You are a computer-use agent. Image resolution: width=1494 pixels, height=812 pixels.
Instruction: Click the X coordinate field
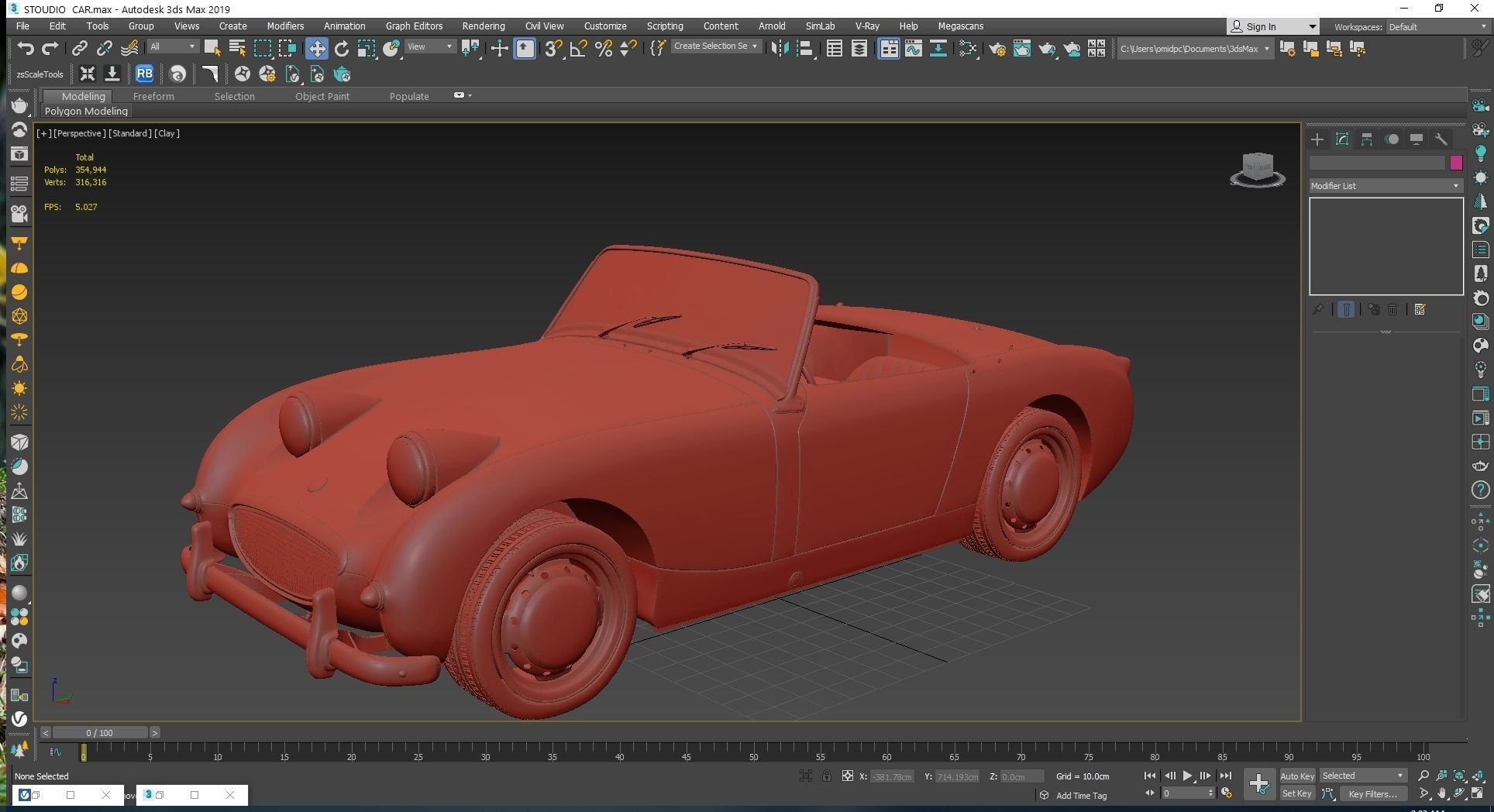(892, 776)
